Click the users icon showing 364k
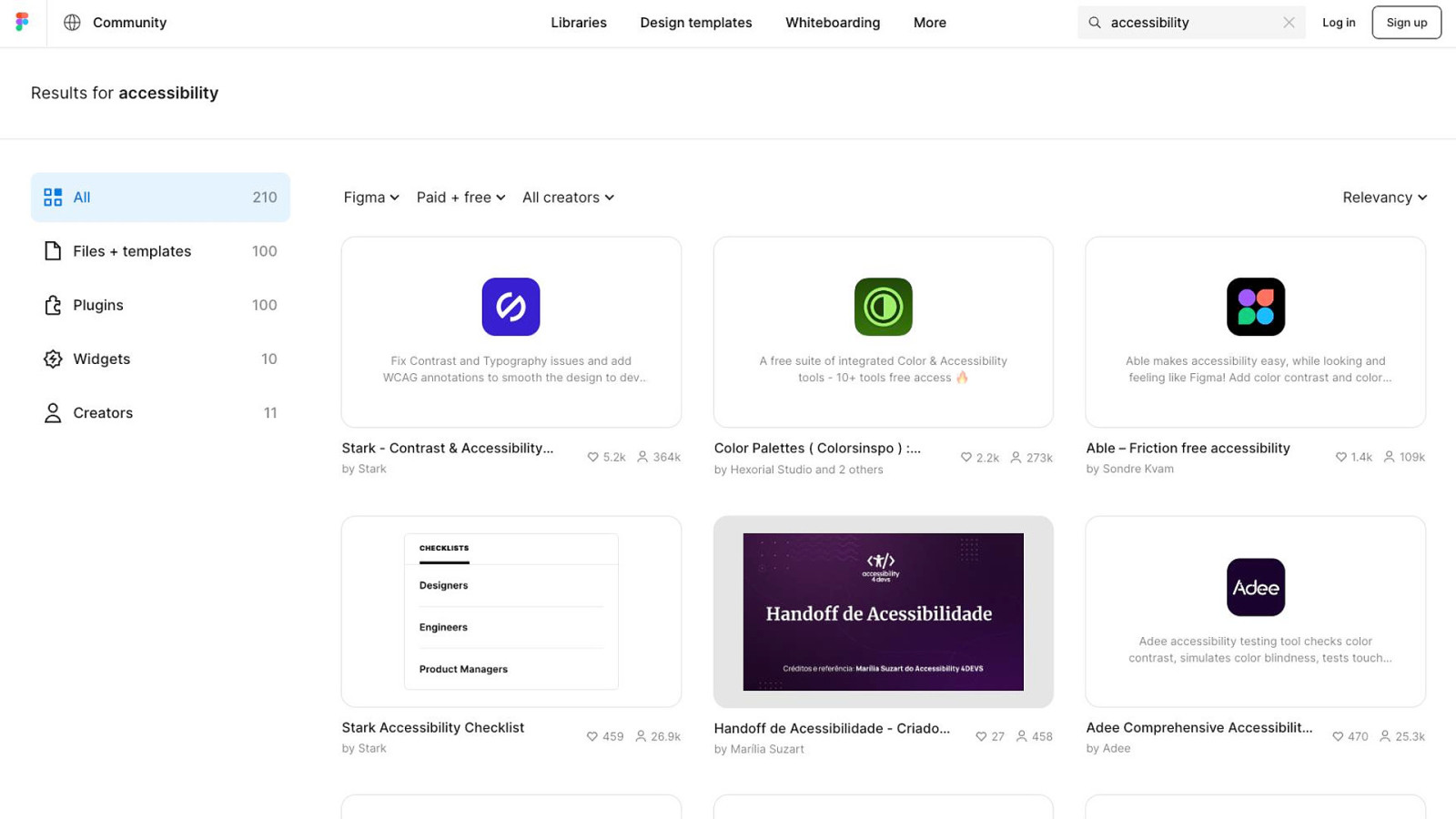The height and width of the screenshot is (819, 1456). 642,457
